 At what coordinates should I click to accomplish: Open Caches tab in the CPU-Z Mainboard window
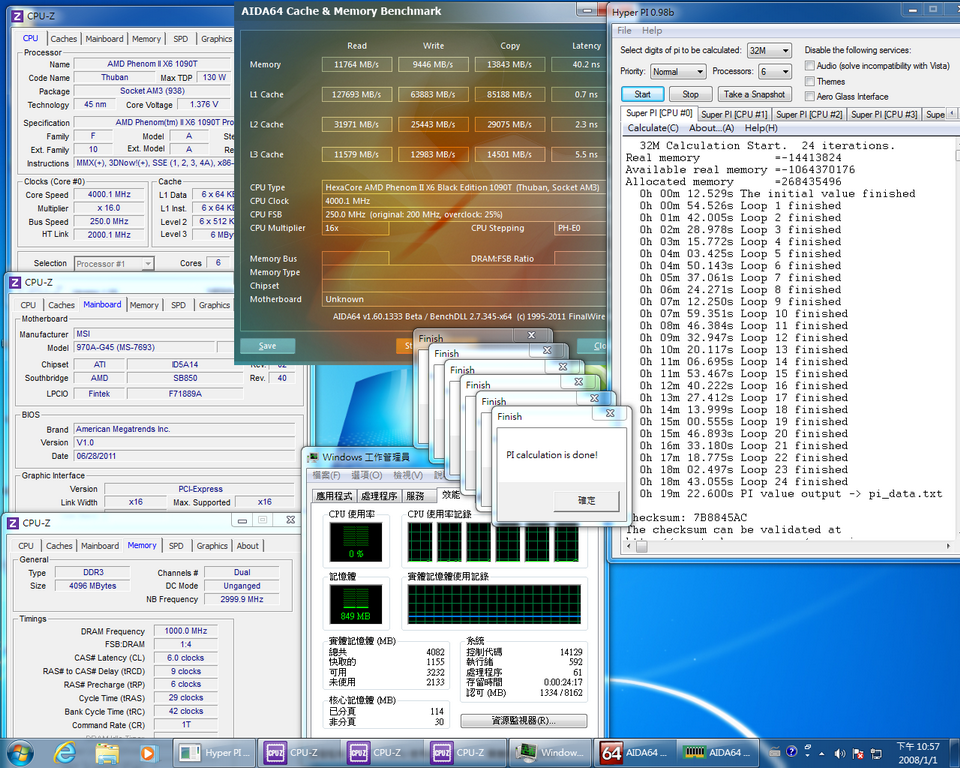[61, 305]
